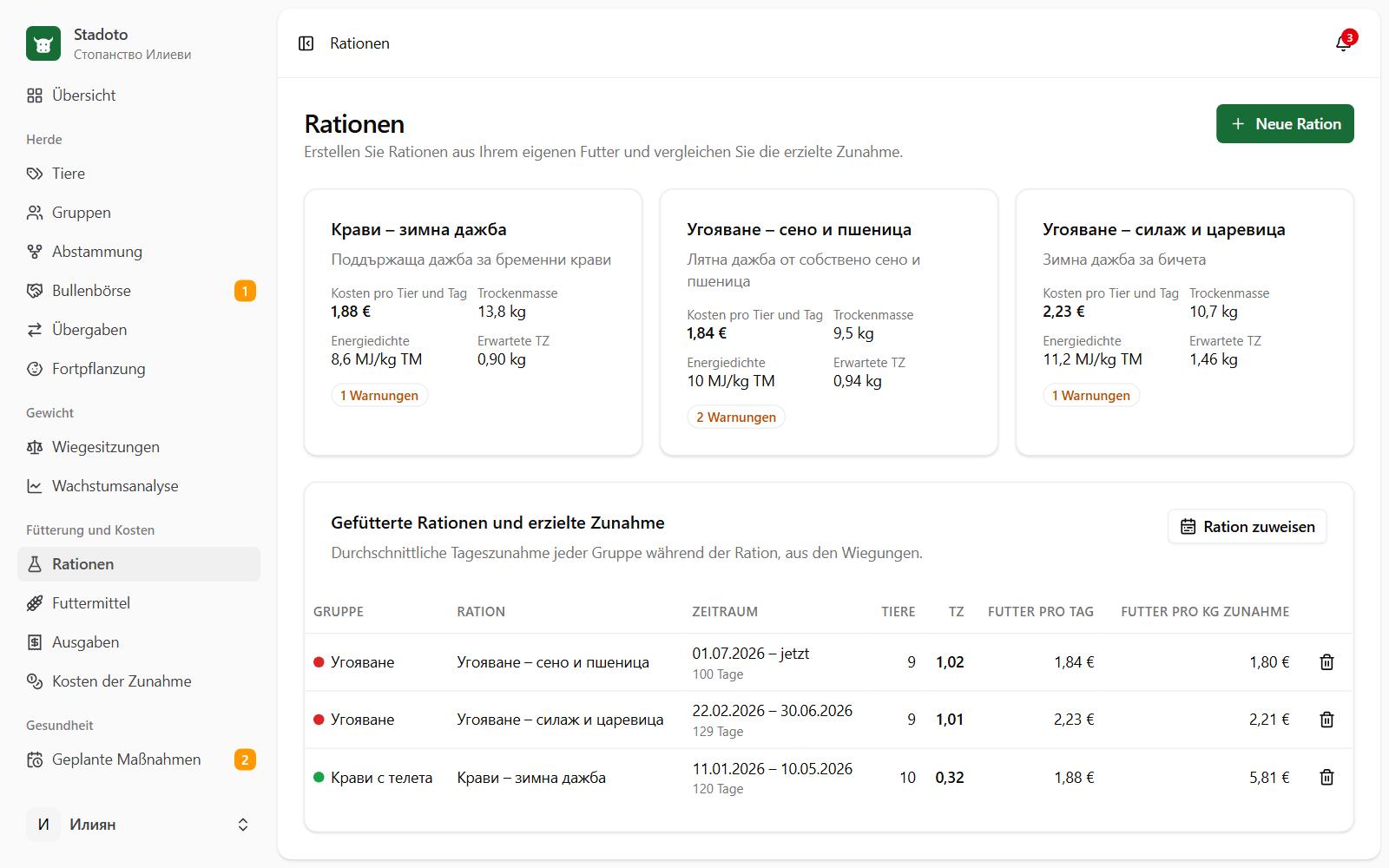Select the Rationen sidebar item
This screenshot has height=868, width=1389.
coord(139,564)
